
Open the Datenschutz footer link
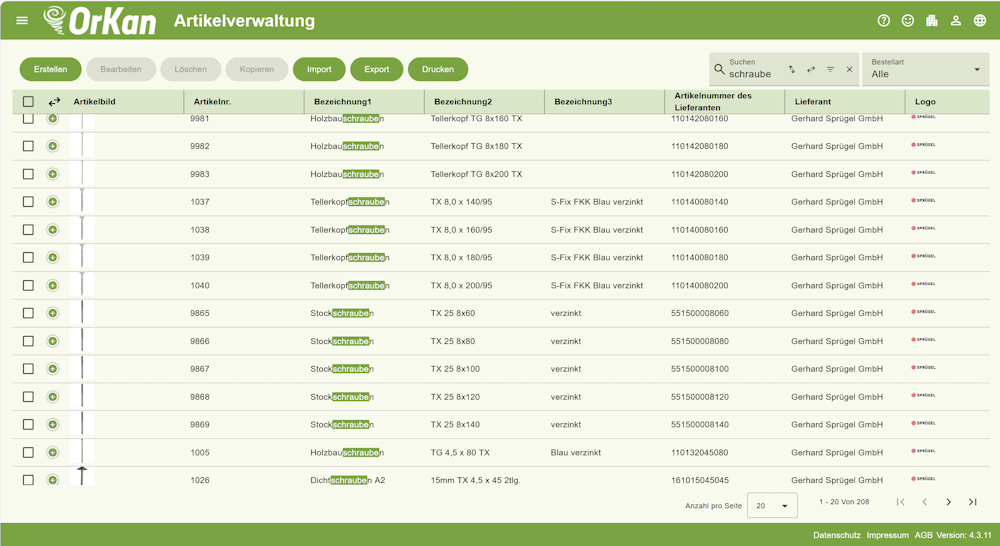[836, 535]
